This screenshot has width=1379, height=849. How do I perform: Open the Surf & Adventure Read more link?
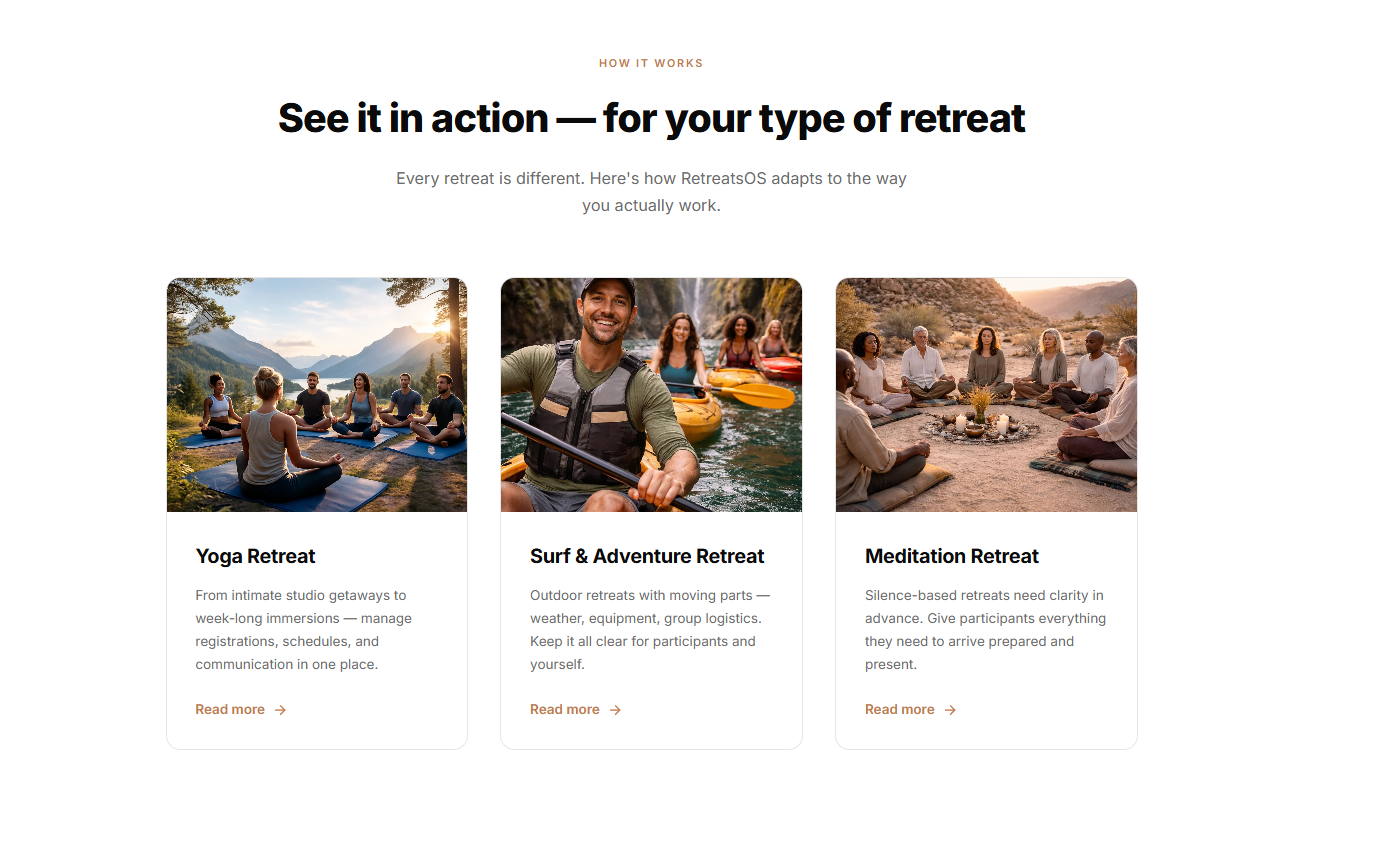564,709
